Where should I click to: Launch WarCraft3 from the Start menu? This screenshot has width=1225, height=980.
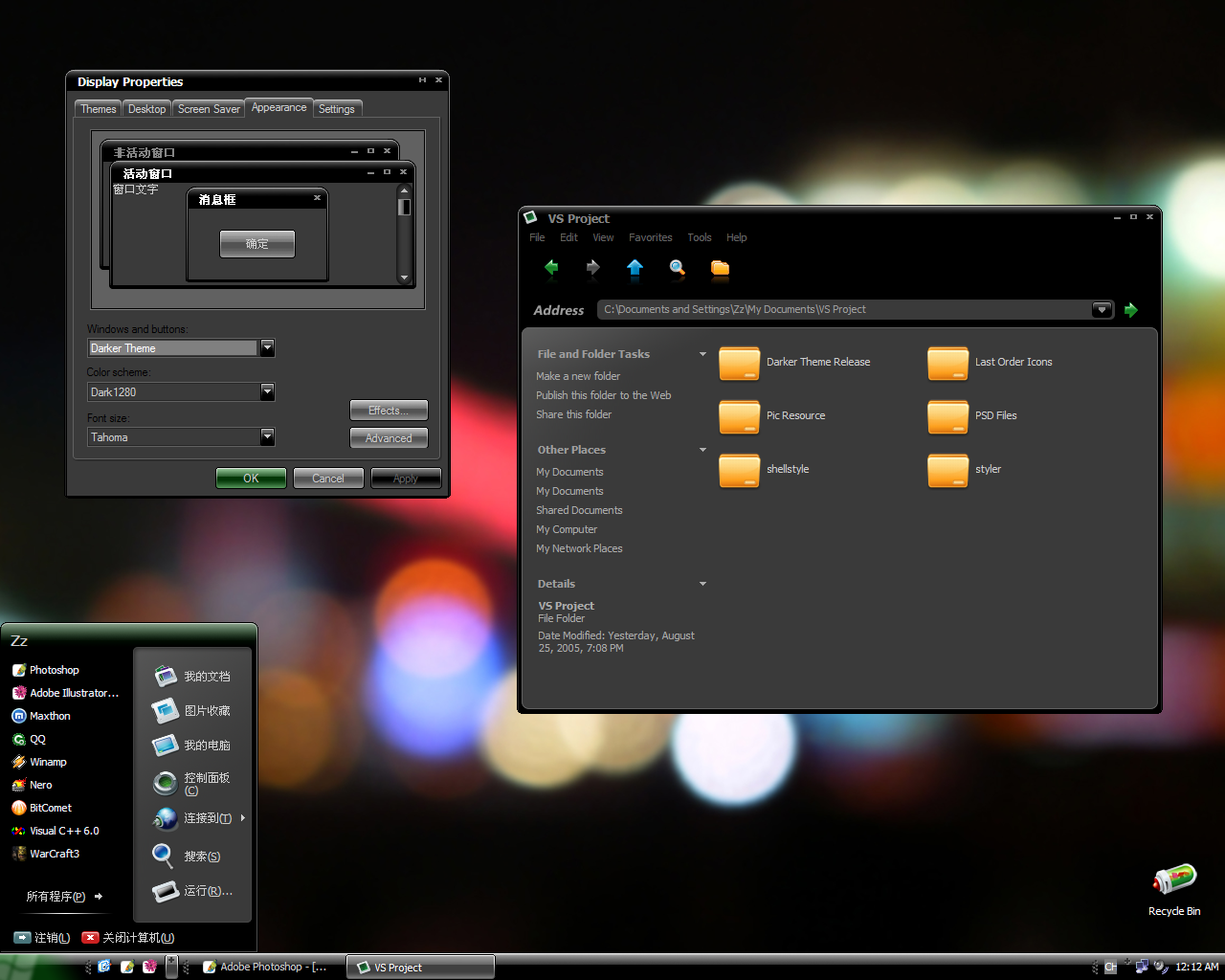coord(53,853)
